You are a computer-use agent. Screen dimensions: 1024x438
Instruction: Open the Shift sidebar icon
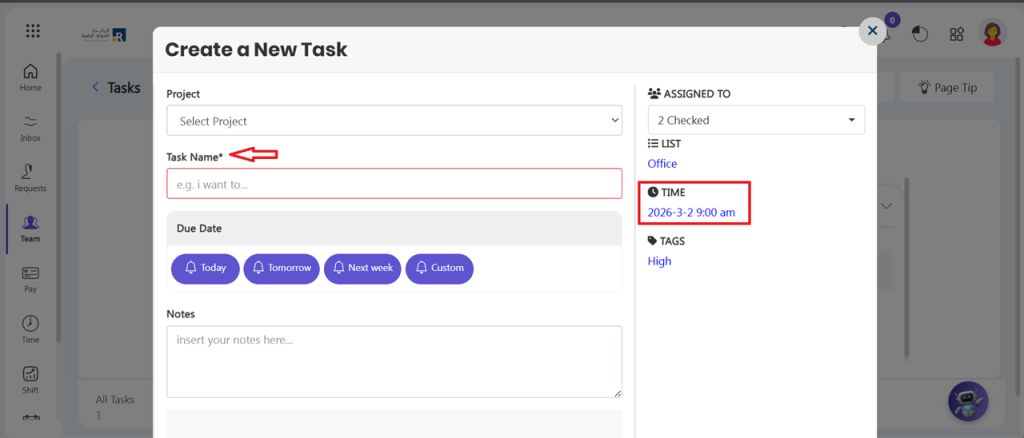coord(30,378)
